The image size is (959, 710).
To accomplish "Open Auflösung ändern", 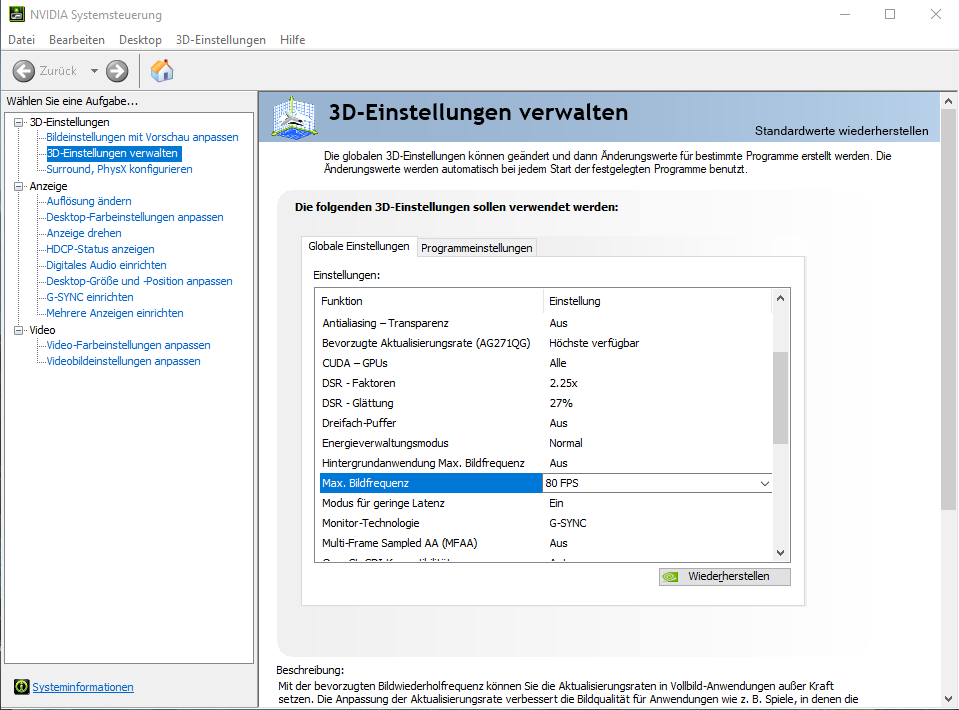I will (x=89, y=201).
